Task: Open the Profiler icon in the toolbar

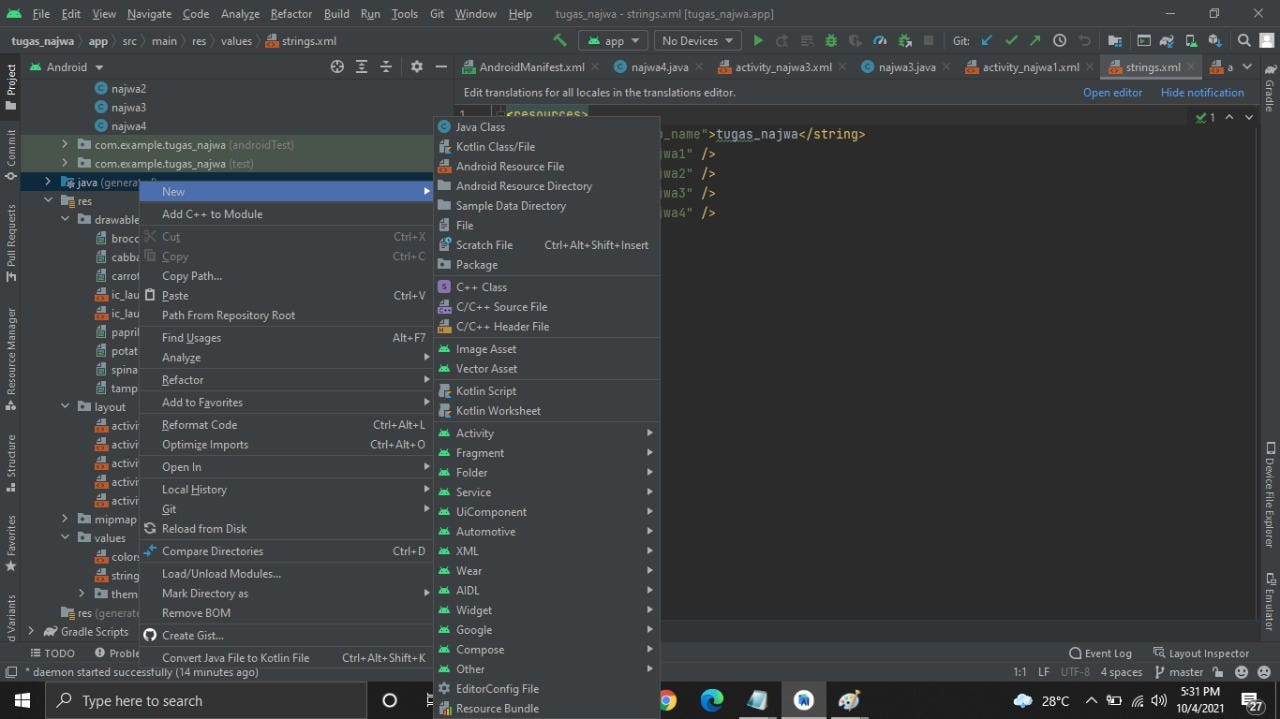Action: (880, 40)
